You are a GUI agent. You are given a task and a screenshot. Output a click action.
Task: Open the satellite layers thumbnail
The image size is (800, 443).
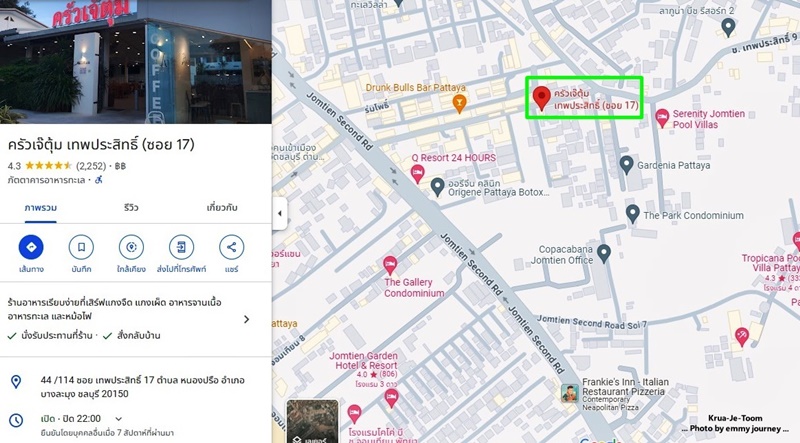pyautogui.click(x=312, y=422)
